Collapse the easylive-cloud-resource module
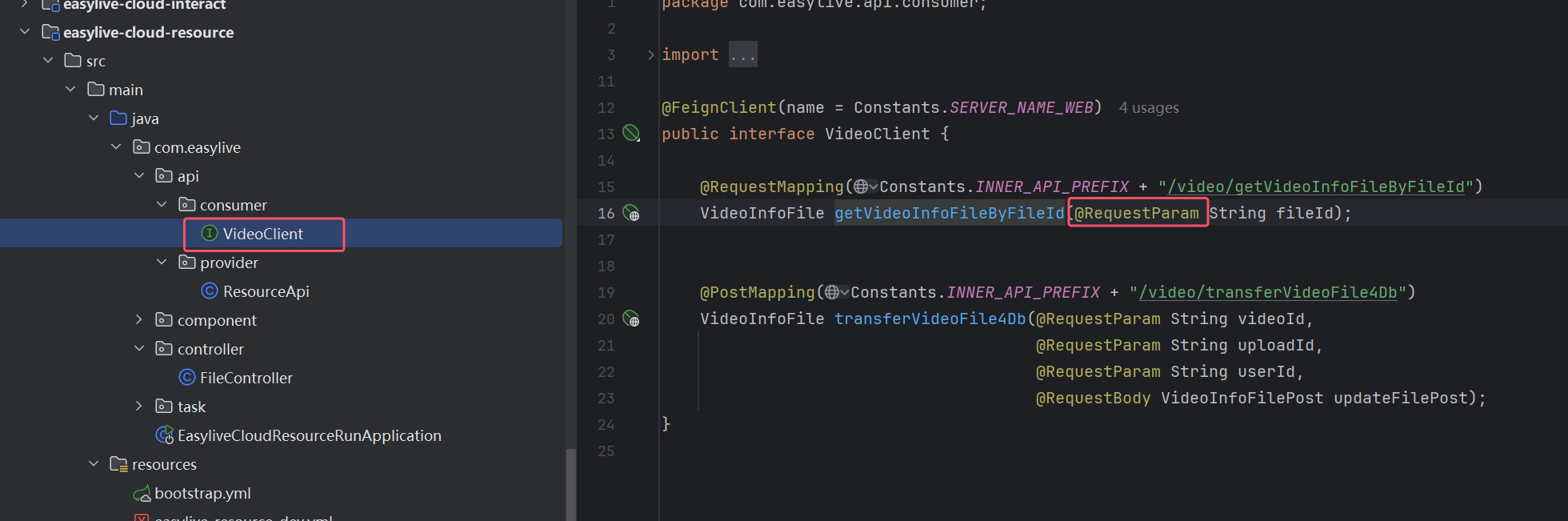 [x=25, y=32]
